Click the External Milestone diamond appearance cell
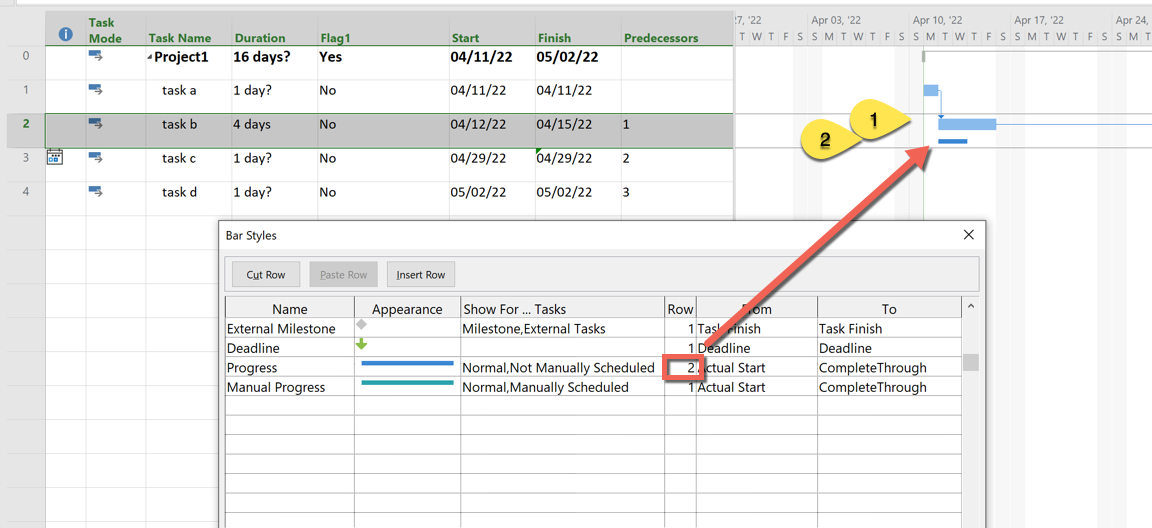The height and width of the screenshot is (528, 1152). point(407,329)
